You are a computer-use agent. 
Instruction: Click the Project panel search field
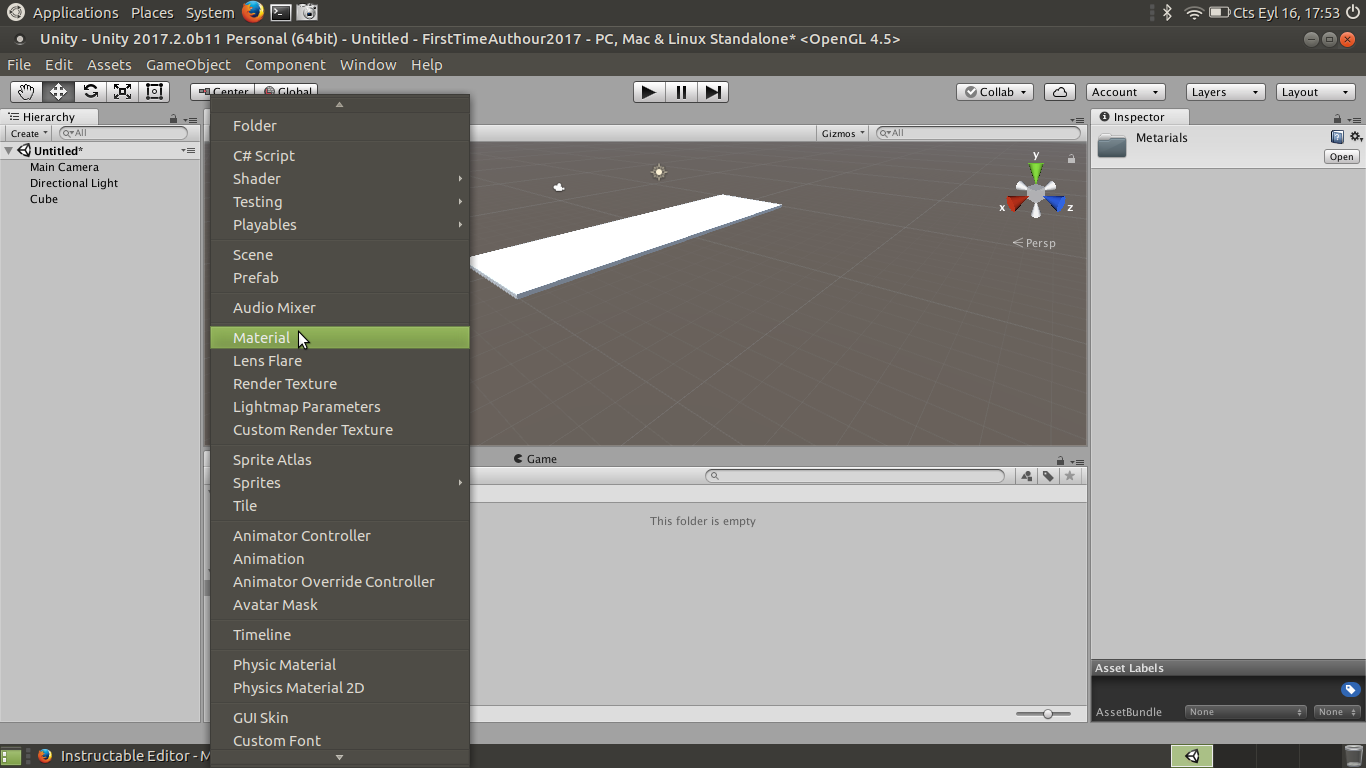pyautogui.click(x=855, y=476)
